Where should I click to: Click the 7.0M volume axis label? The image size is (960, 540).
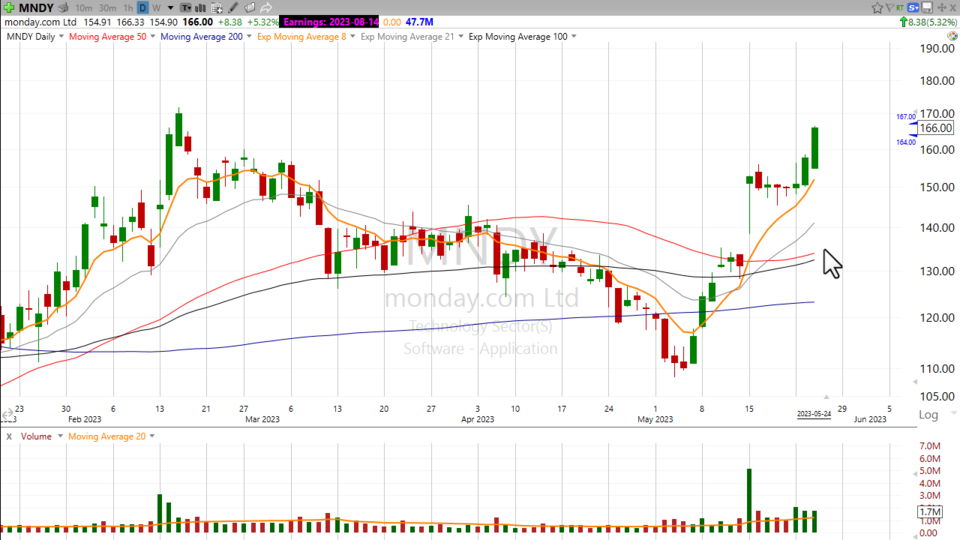pos(929,446)
